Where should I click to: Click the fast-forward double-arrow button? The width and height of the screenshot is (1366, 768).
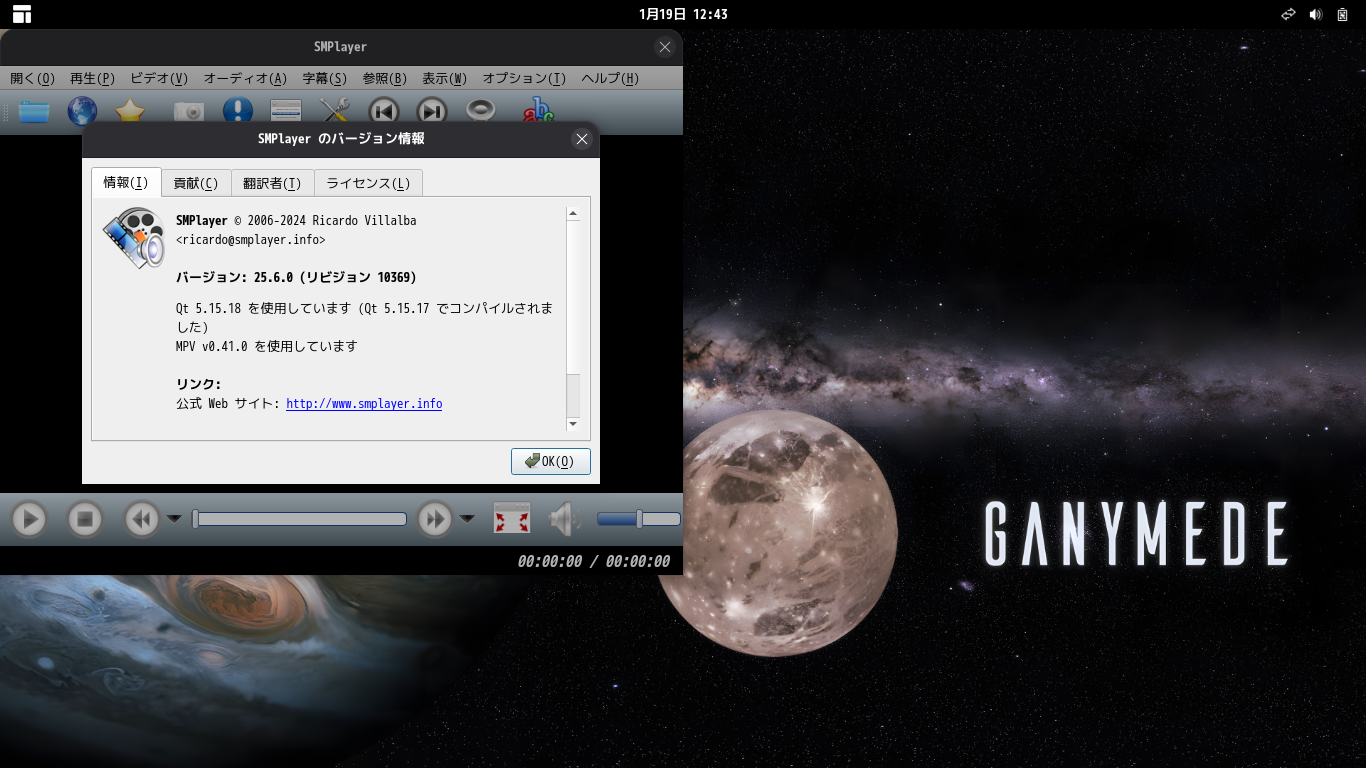pyautogui.click(x=435, y=519)
